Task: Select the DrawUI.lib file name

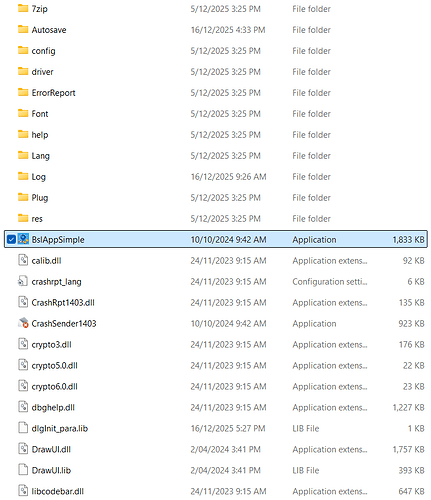Action: click(51, 471)
